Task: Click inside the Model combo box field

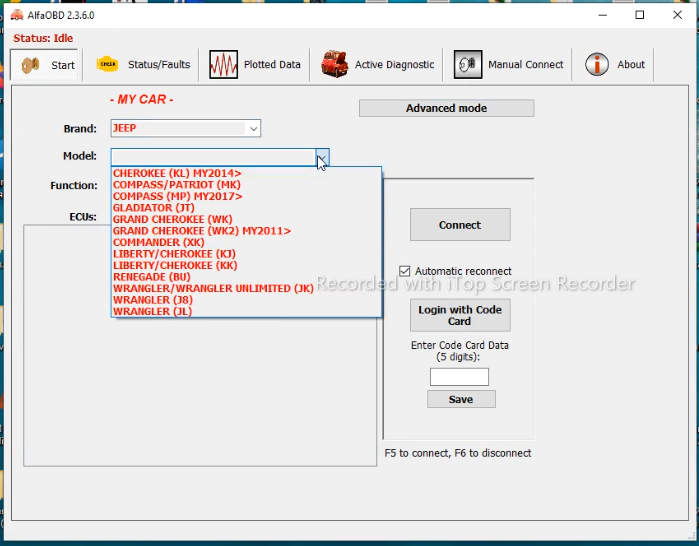Action: point(214,157)
